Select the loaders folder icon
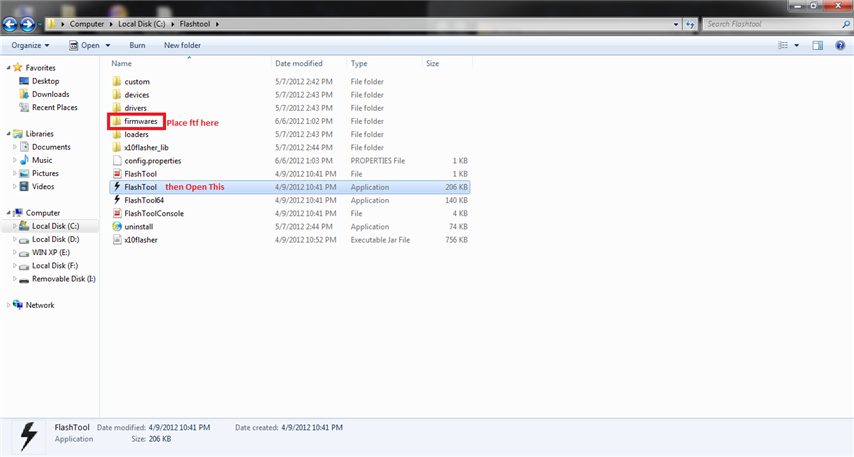This screenshot has height=457, width=854. (117, 134)
